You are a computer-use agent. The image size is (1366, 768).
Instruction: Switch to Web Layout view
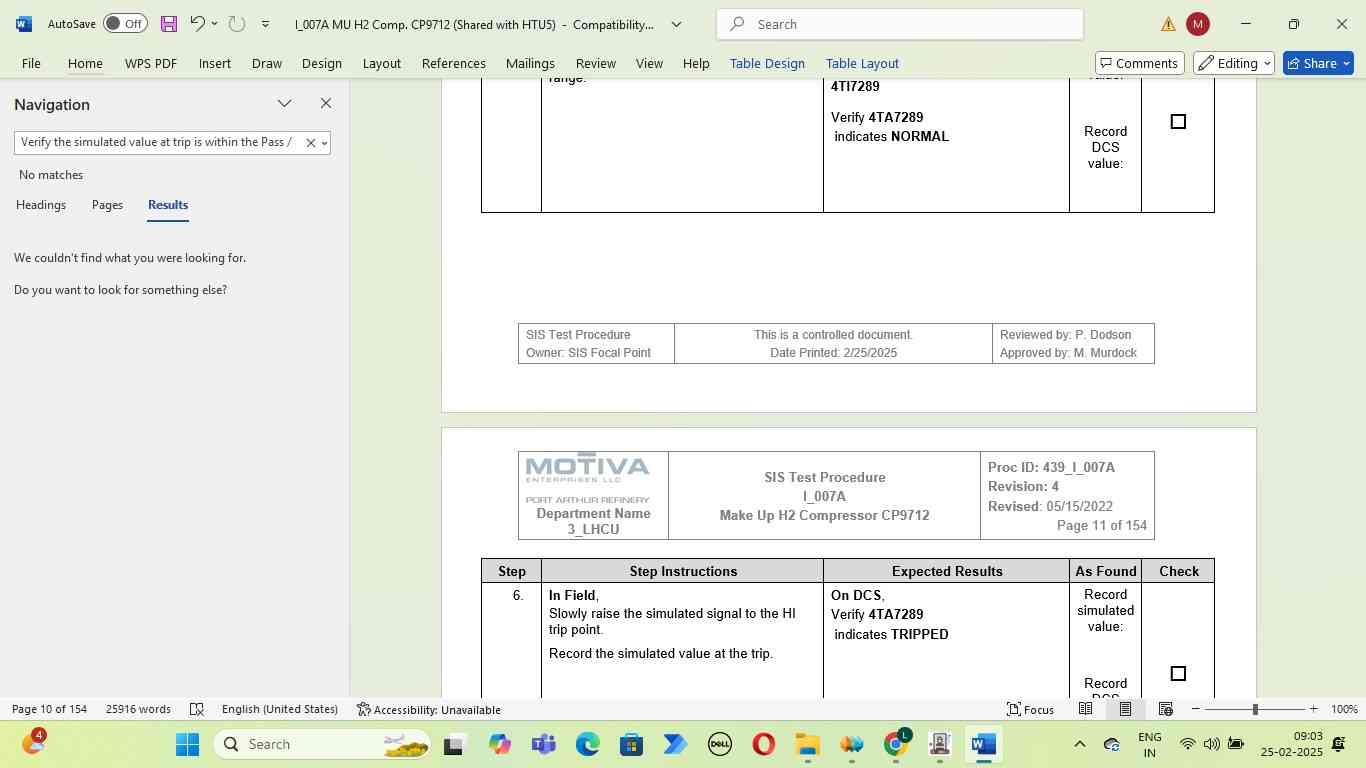coord(1165,709)
